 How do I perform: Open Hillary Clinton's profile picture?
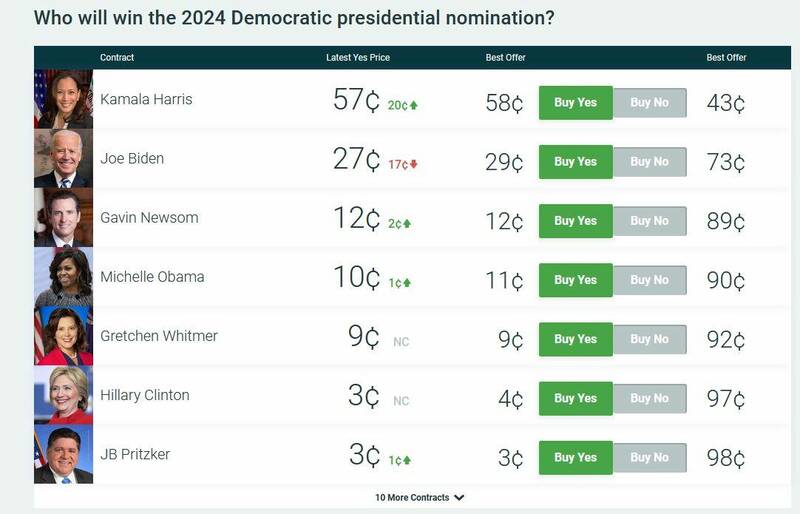(63, 395)
